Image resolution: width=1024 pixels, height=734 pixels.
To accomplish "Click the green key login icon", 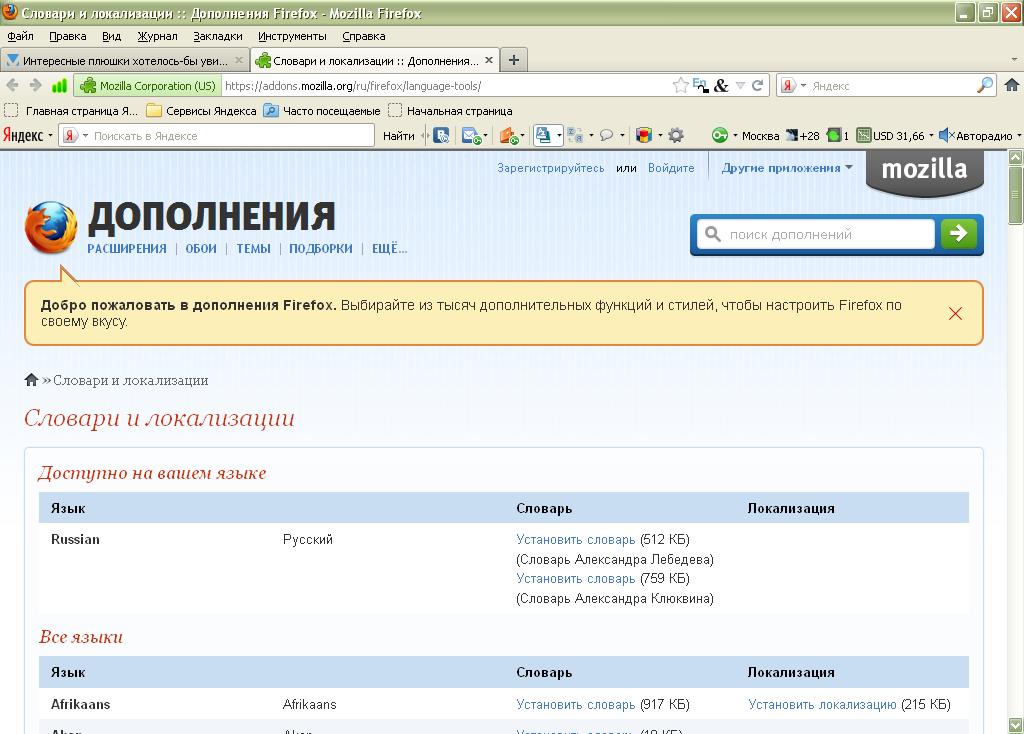I will 720,136.
